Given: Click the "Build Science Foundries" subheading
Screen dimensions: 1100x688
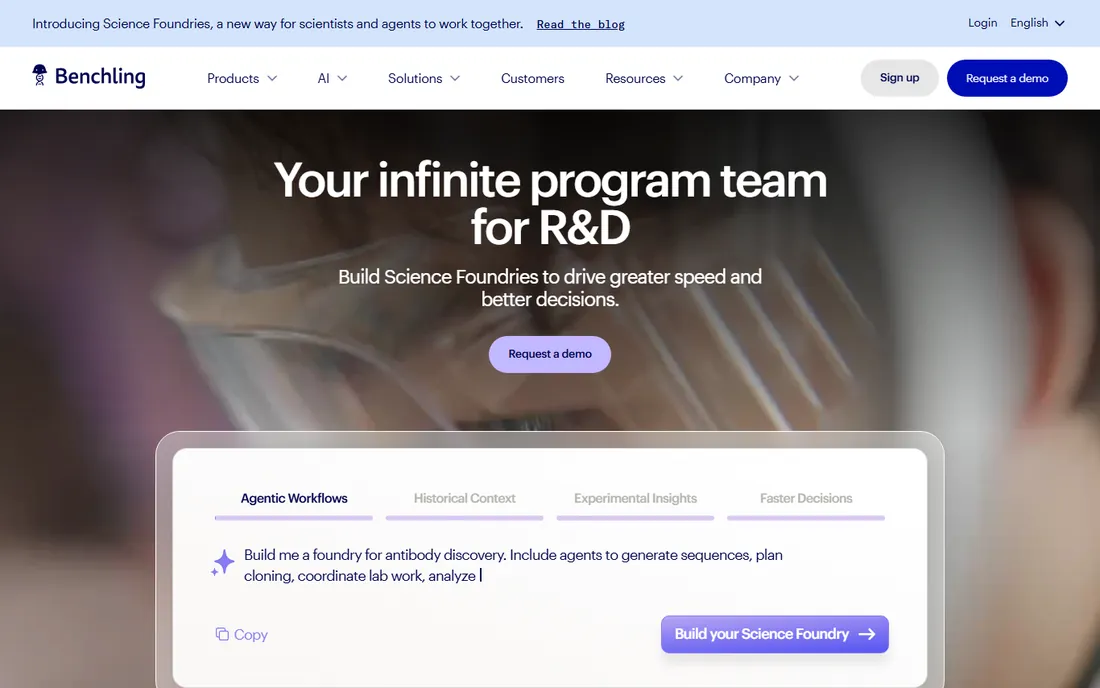Looking at the screenshot, I should [x=550, y=288].
